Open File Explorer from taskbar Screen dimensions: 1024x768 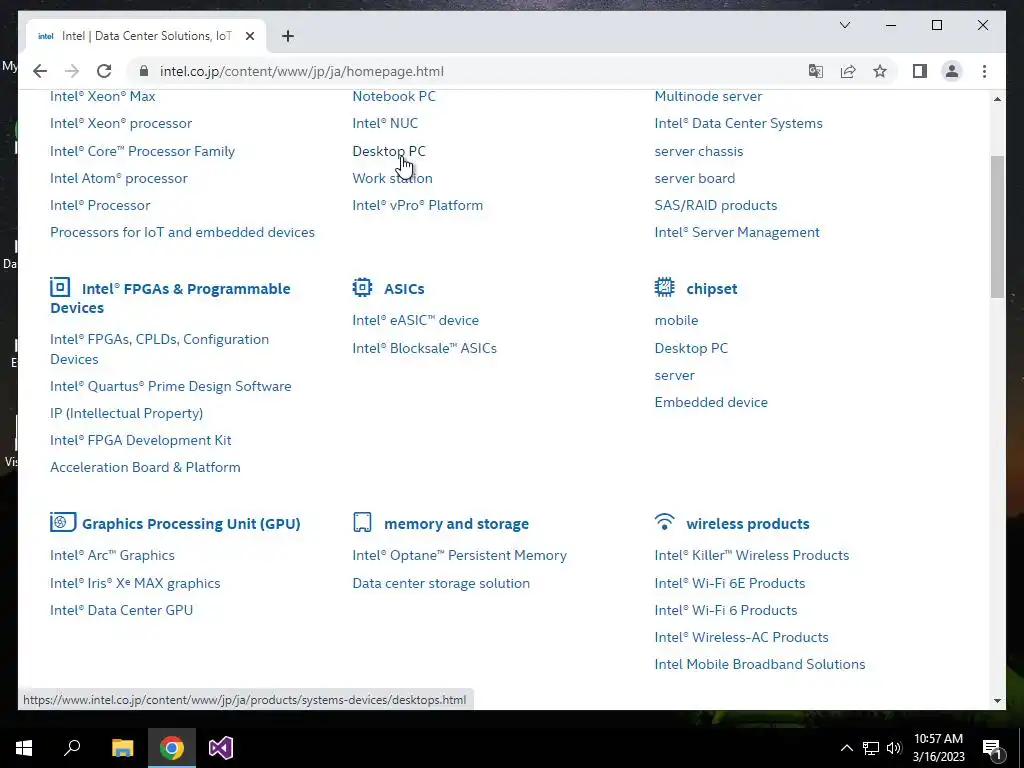click(x=122, y=748)
